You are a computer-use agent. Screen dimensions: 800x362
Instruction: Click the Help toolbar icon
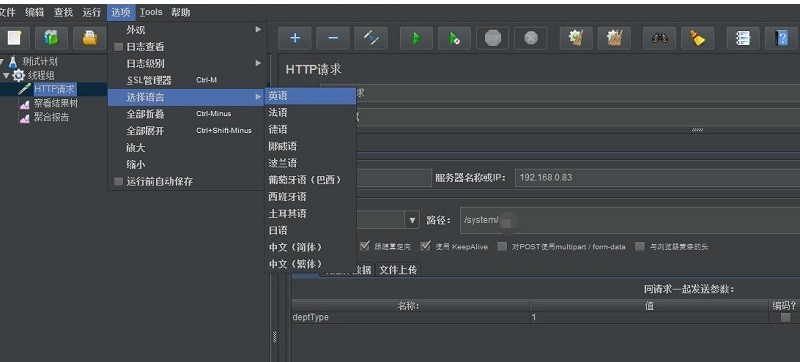[781, 38]
